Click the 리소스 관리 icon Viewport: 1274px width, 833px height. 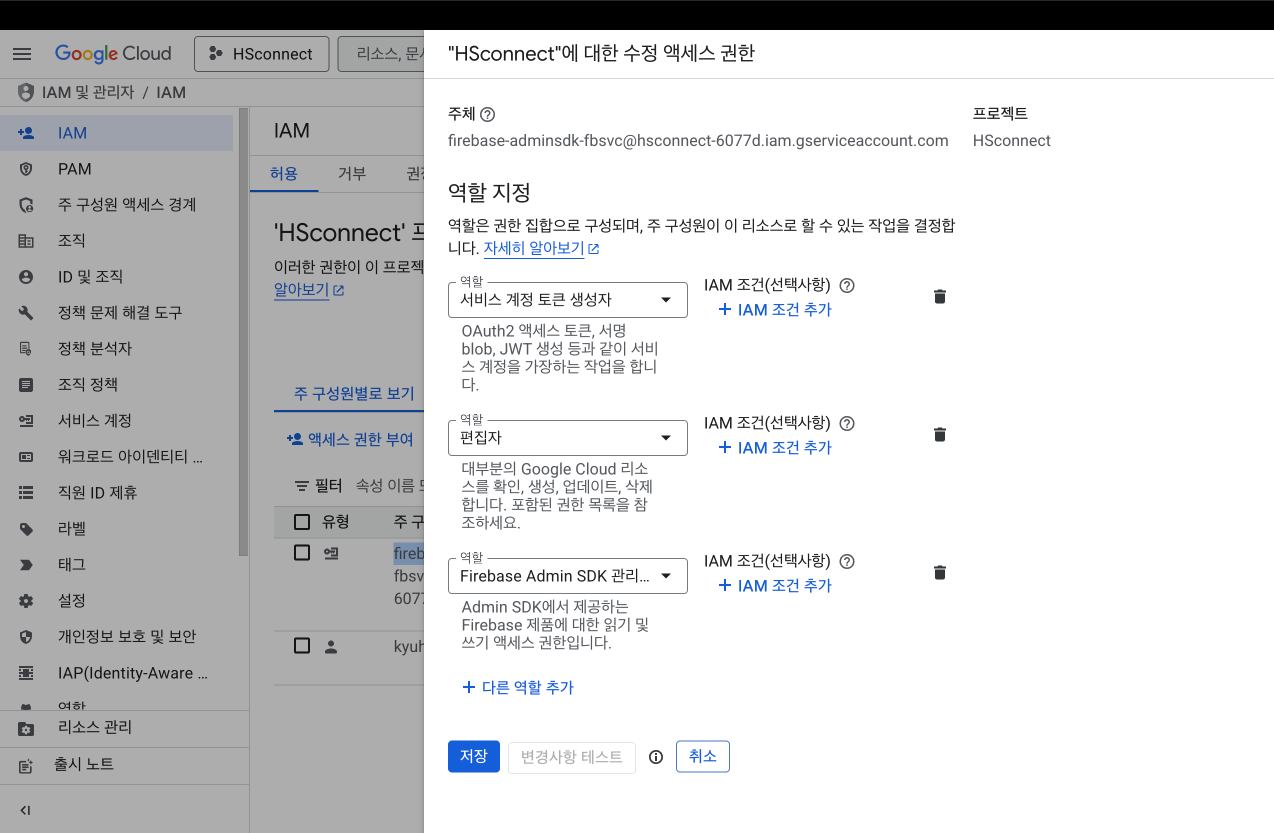[x=26, y=728]
